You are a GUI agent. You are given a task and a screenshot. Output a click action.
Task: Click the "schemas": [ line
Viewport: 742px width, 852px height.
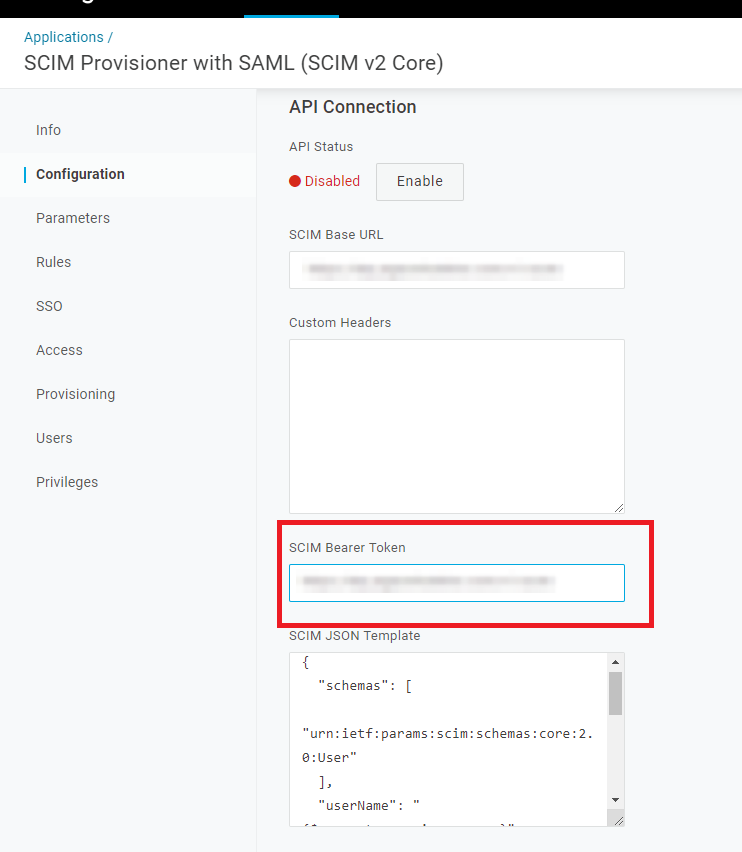[364, 686]
